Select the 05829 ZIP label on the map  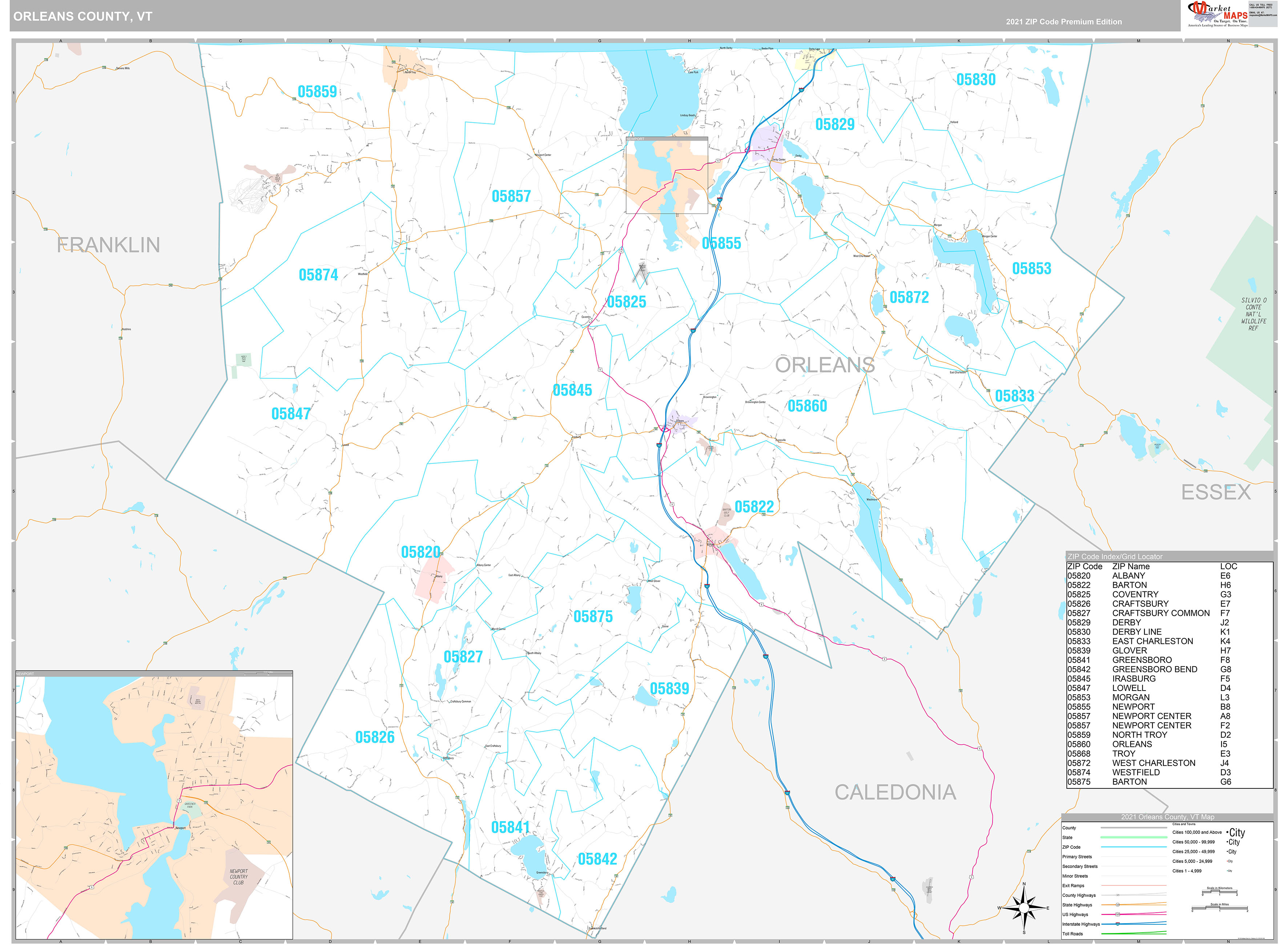click(x=834, y=124)
